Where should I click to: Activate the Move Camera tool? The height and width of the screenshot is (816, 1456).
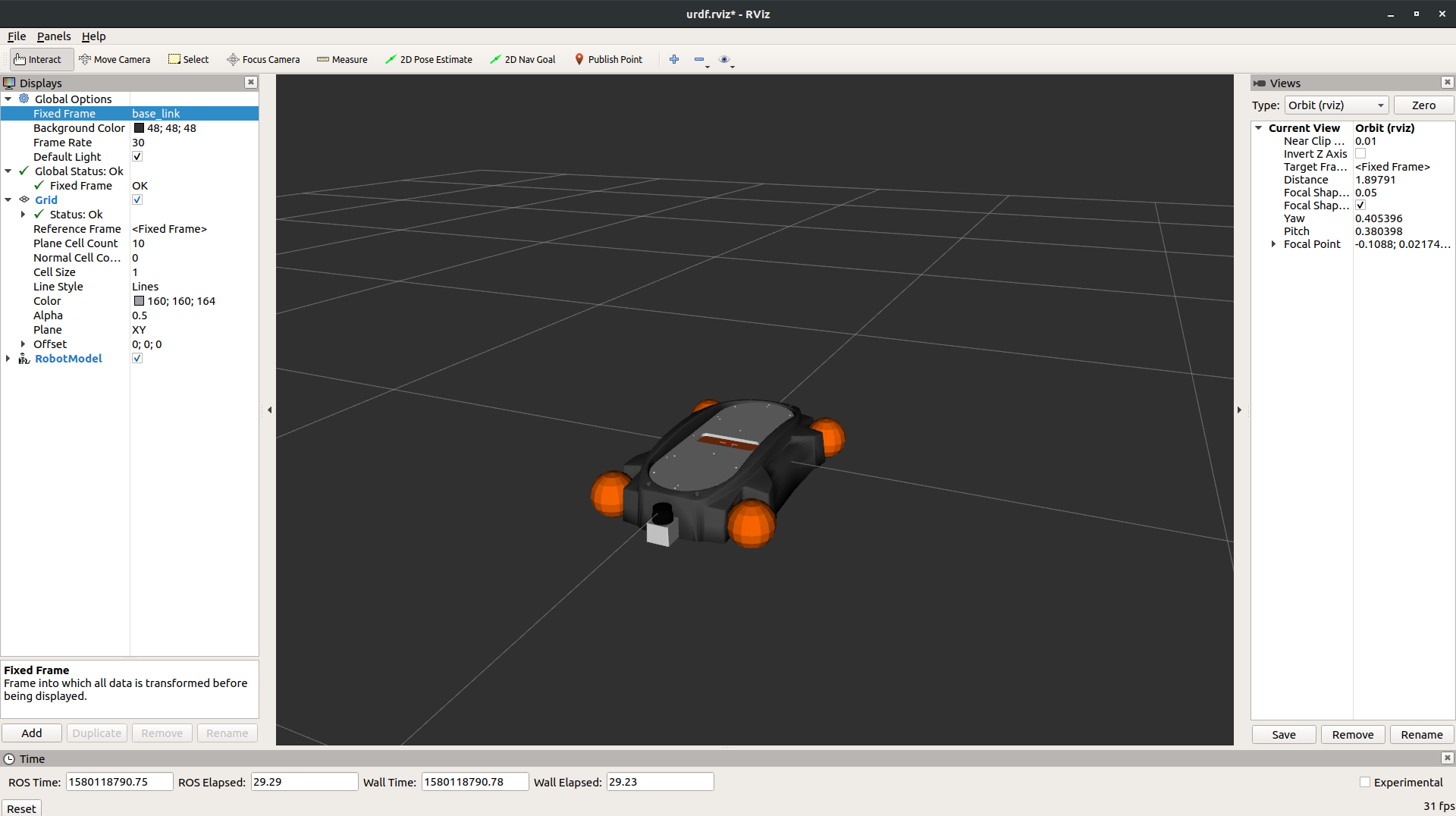pos(115,59)
